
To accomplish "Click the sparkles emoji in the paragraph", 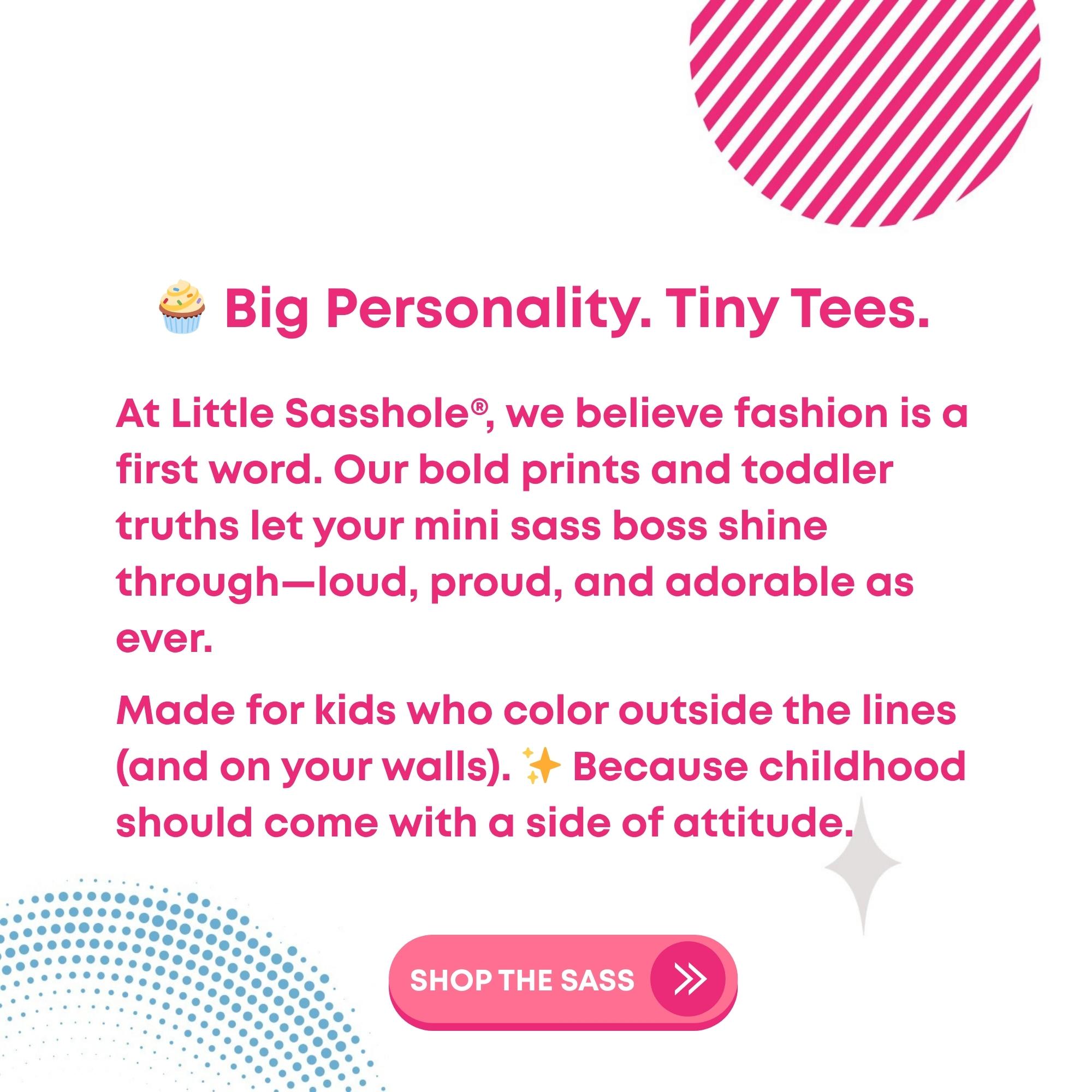I will coord(541,766).
